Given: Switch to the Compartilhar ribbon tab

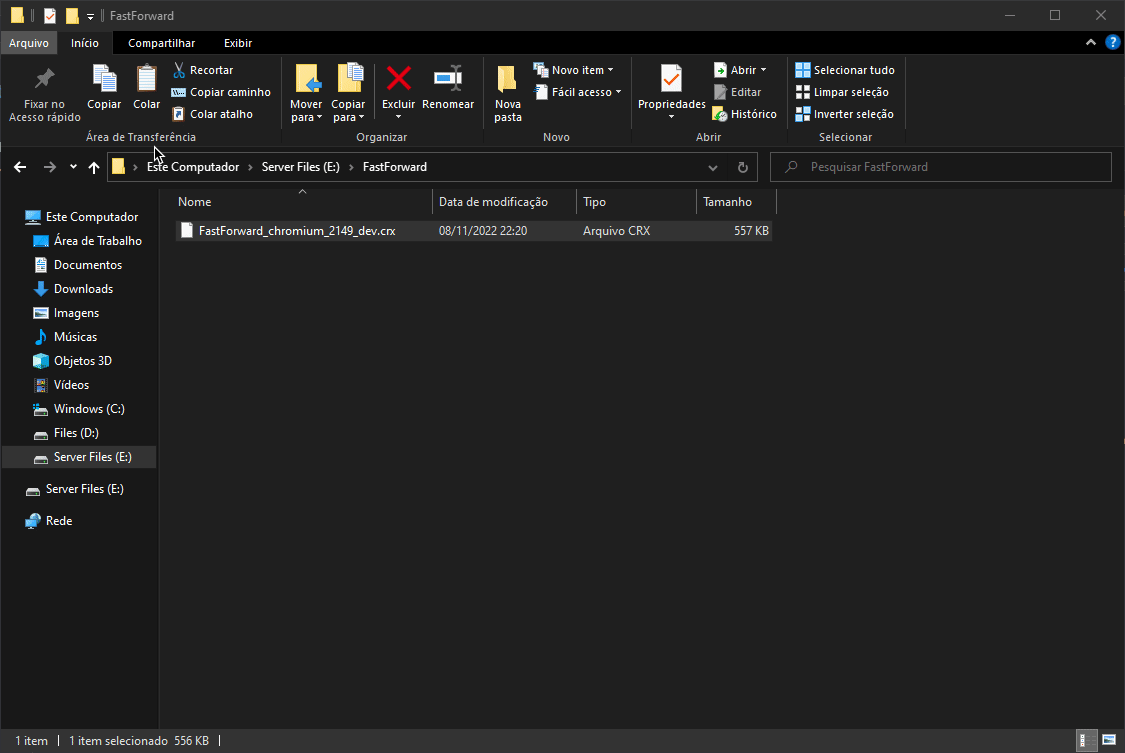Looking at the screenshot, I should [161, 43].
